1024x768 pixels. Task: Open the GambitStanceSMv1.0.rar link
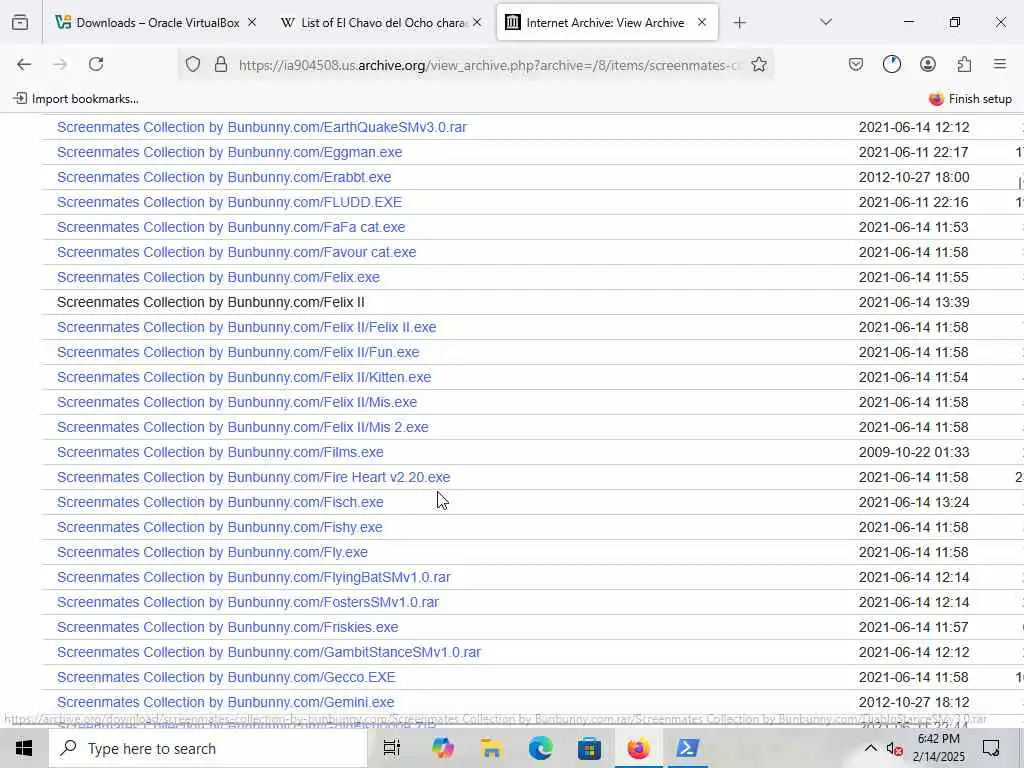tap(268, 652)
